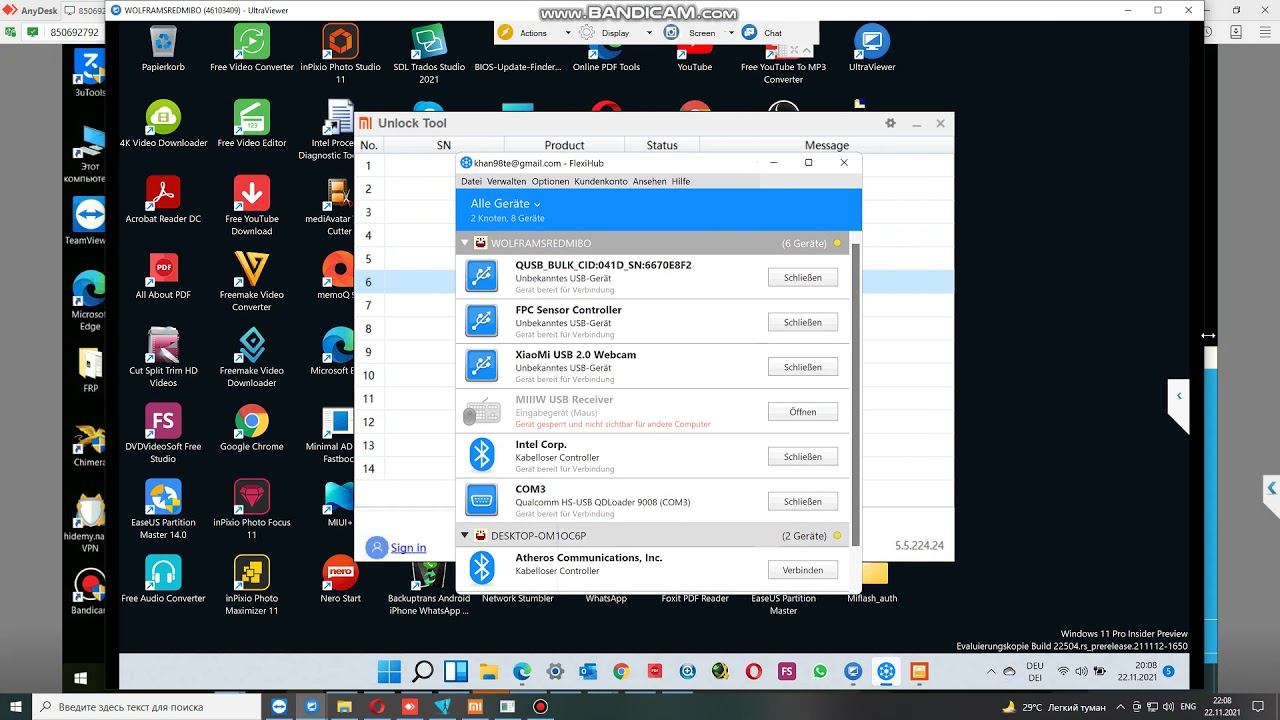1280x720 pixels.
Task: Open the YouTube desktop shortcut
Action: pyautogui.click(x=694, y=55)
